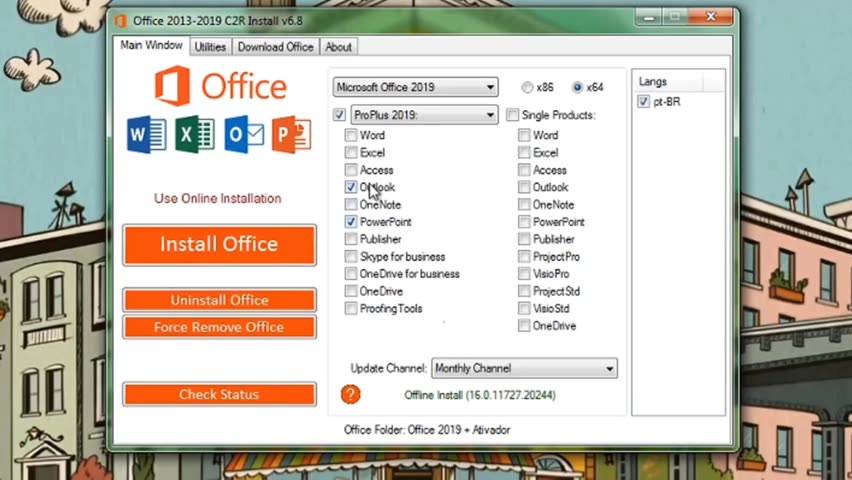
Task: Click the PowerPoint app icon under Office logo
Action: click(x=292, y=134)
